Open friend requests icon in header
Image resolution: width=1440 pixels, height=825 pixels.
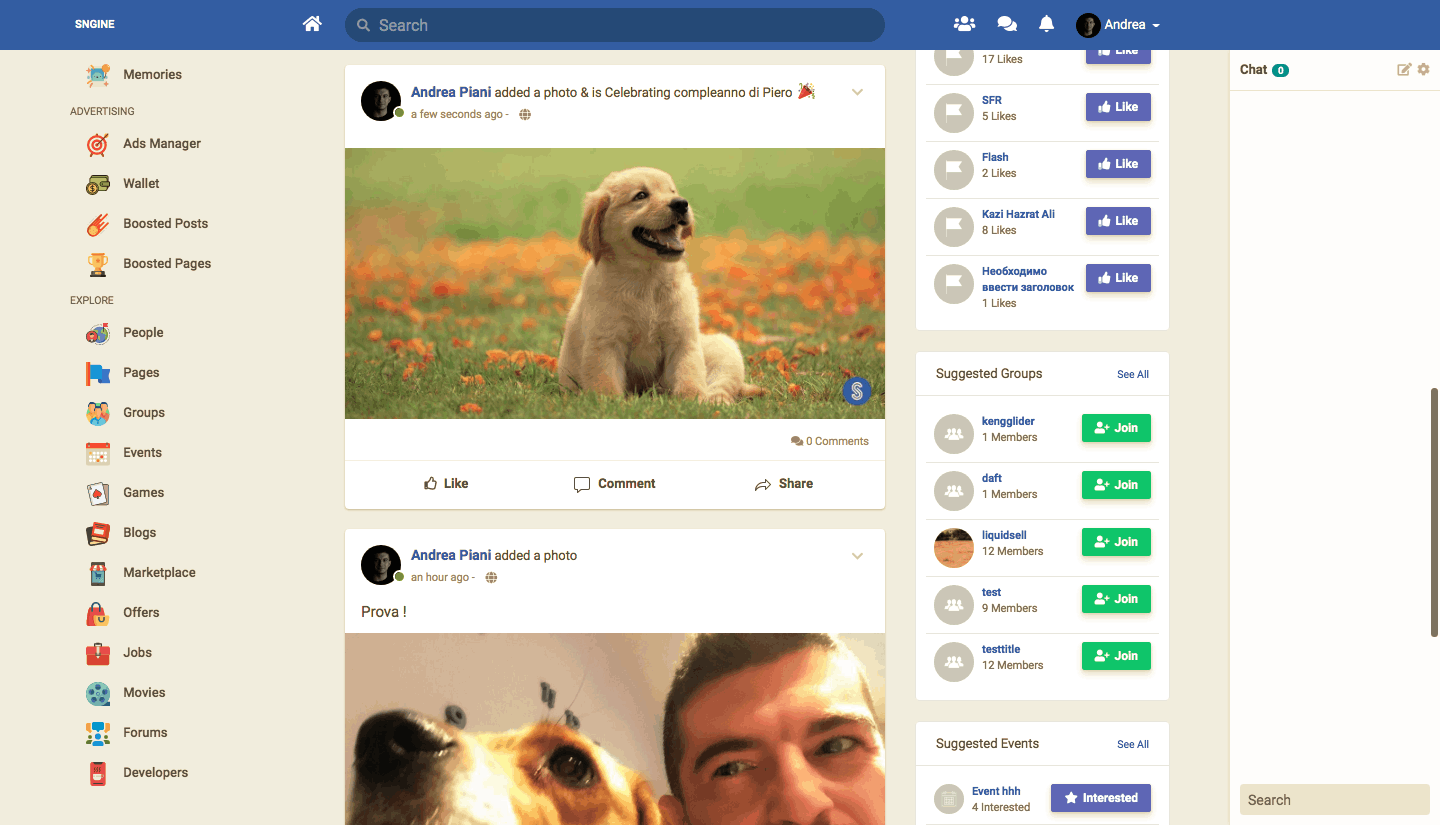964,24
